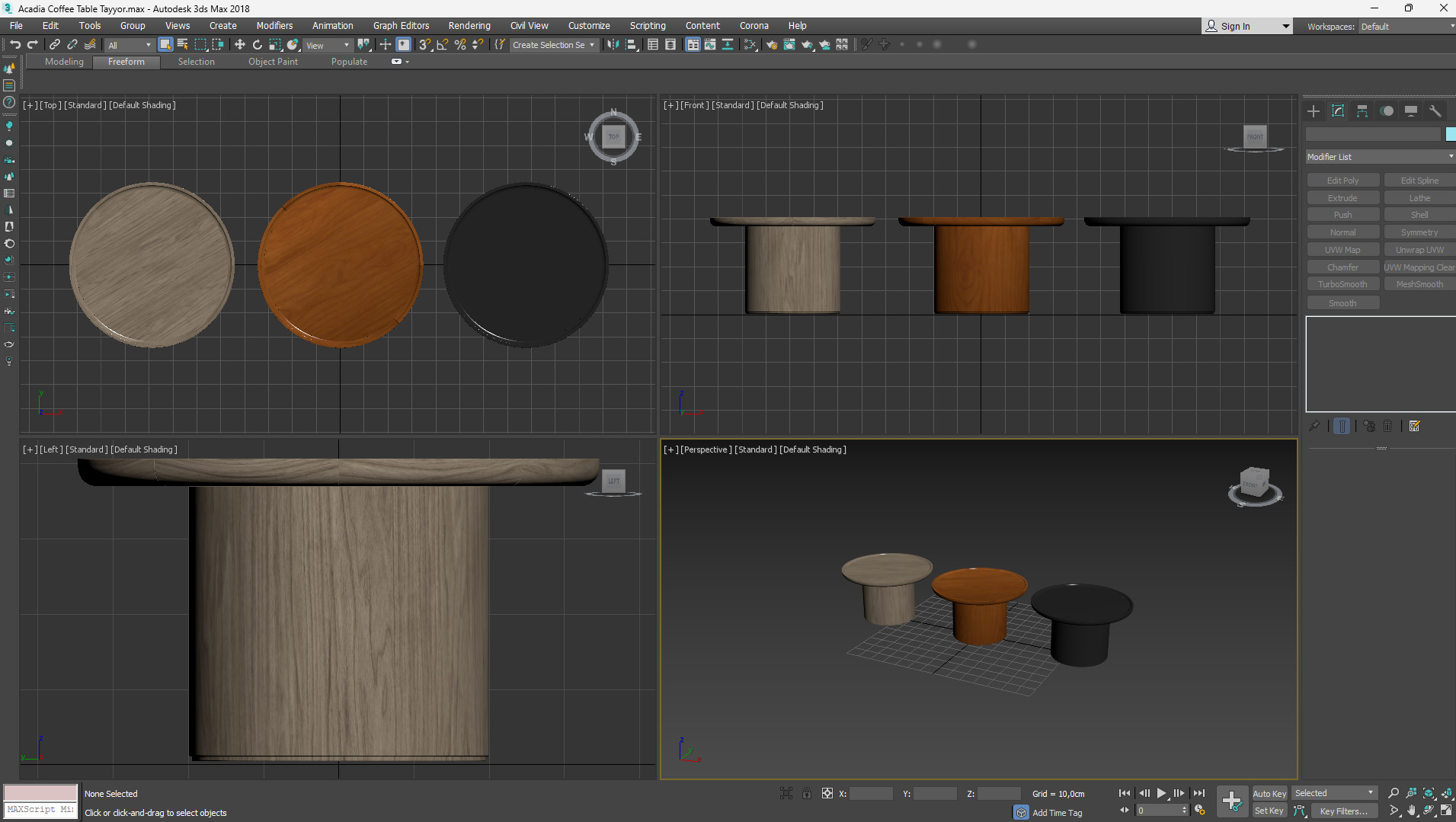The height and width of the screenshot is (822, 1456).
Task: Apply the TurboSmooth modifier button
Action: [x=1342, y=284]
